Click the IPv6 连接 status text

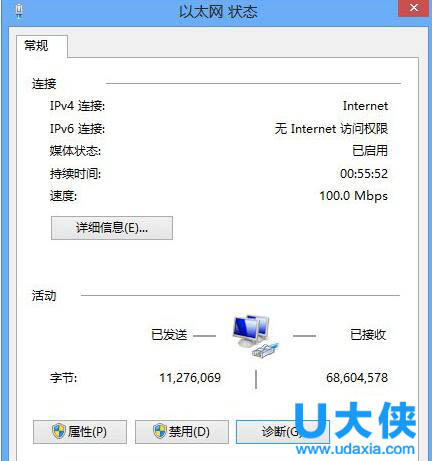coord(331,129)
